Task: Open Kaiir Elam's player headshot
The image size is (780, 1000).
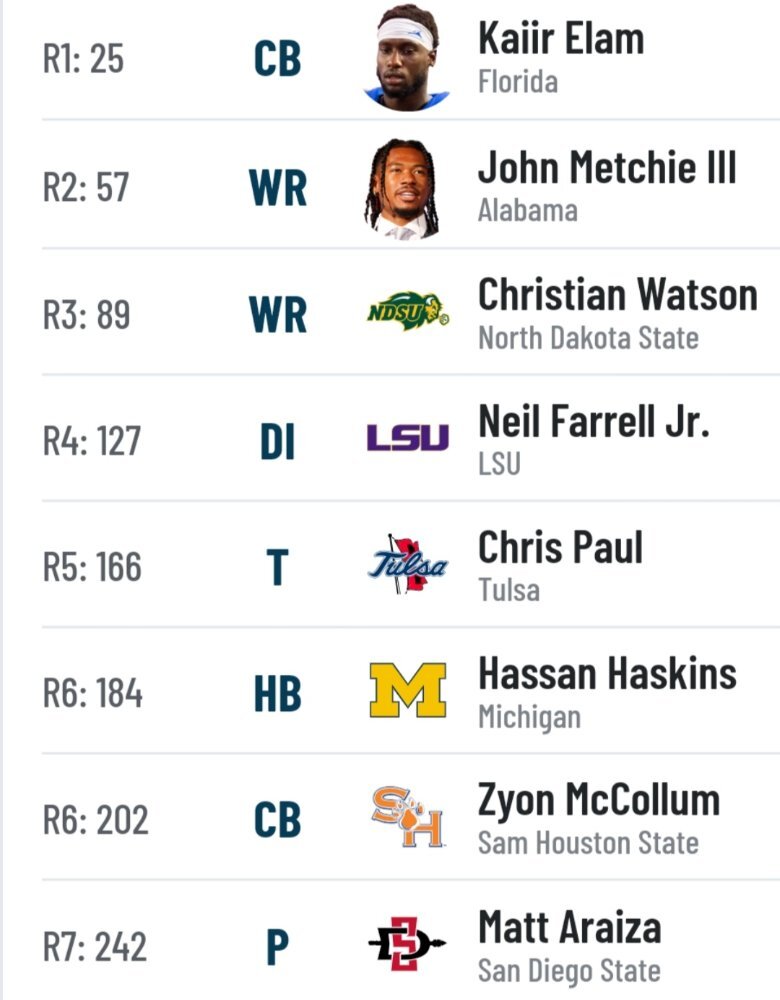Action: [407, 57]
